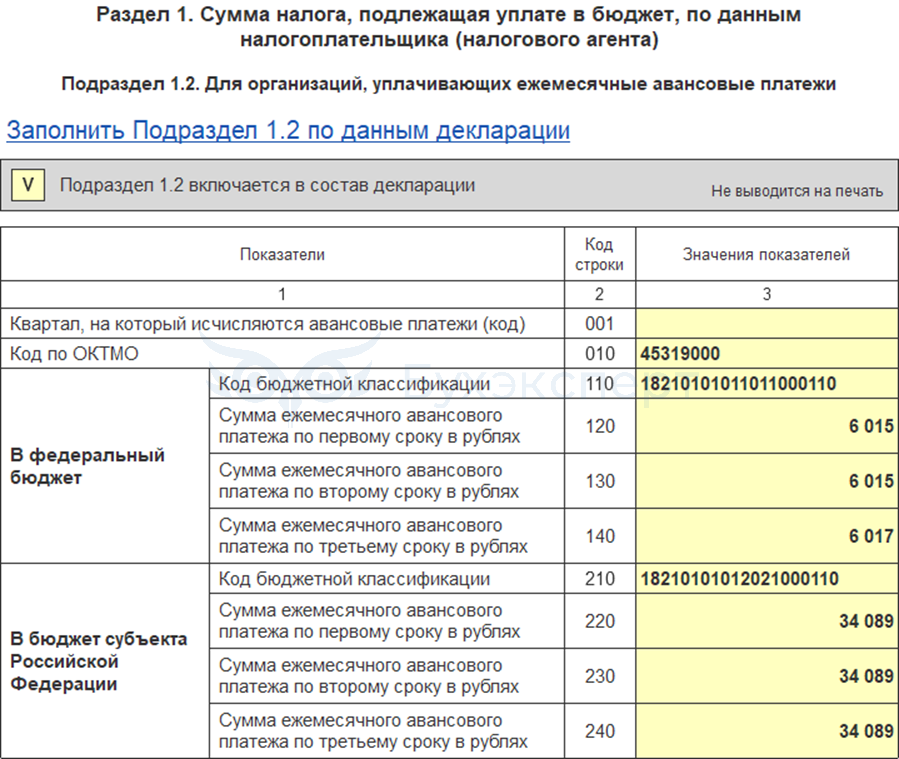
Task: Click group label 'В бюджет субъекта Российской Федерации'
Action: tap(99, 661)
